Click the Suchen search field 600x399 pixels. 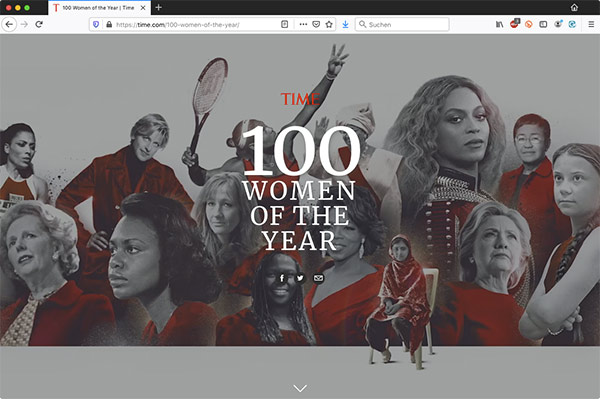(x=402, y=24)
